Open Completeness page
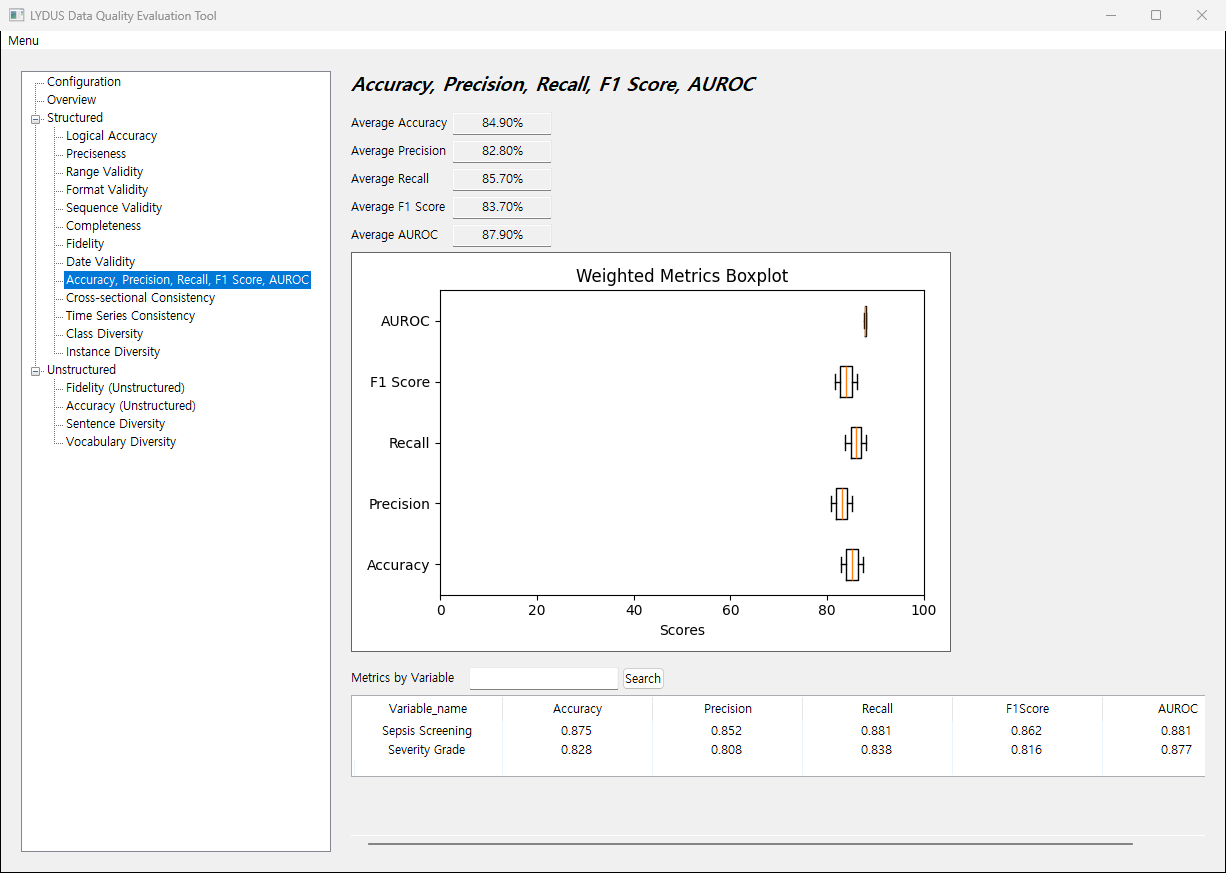 point(104,226)
